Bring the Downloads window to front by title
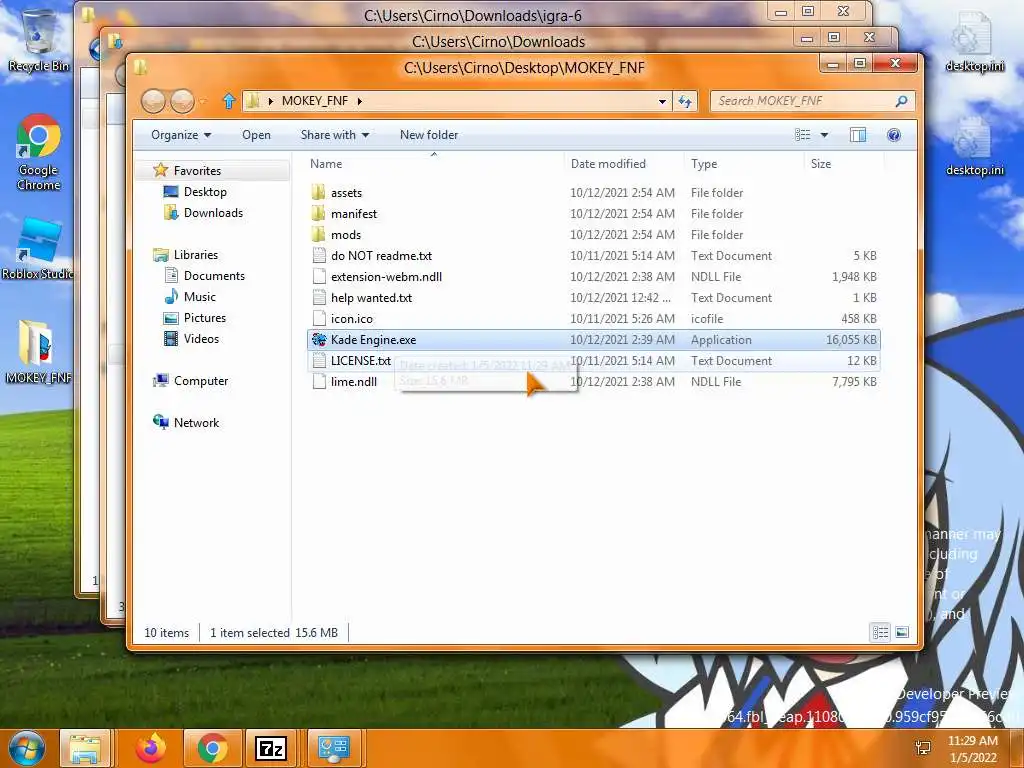 [498, 41]
